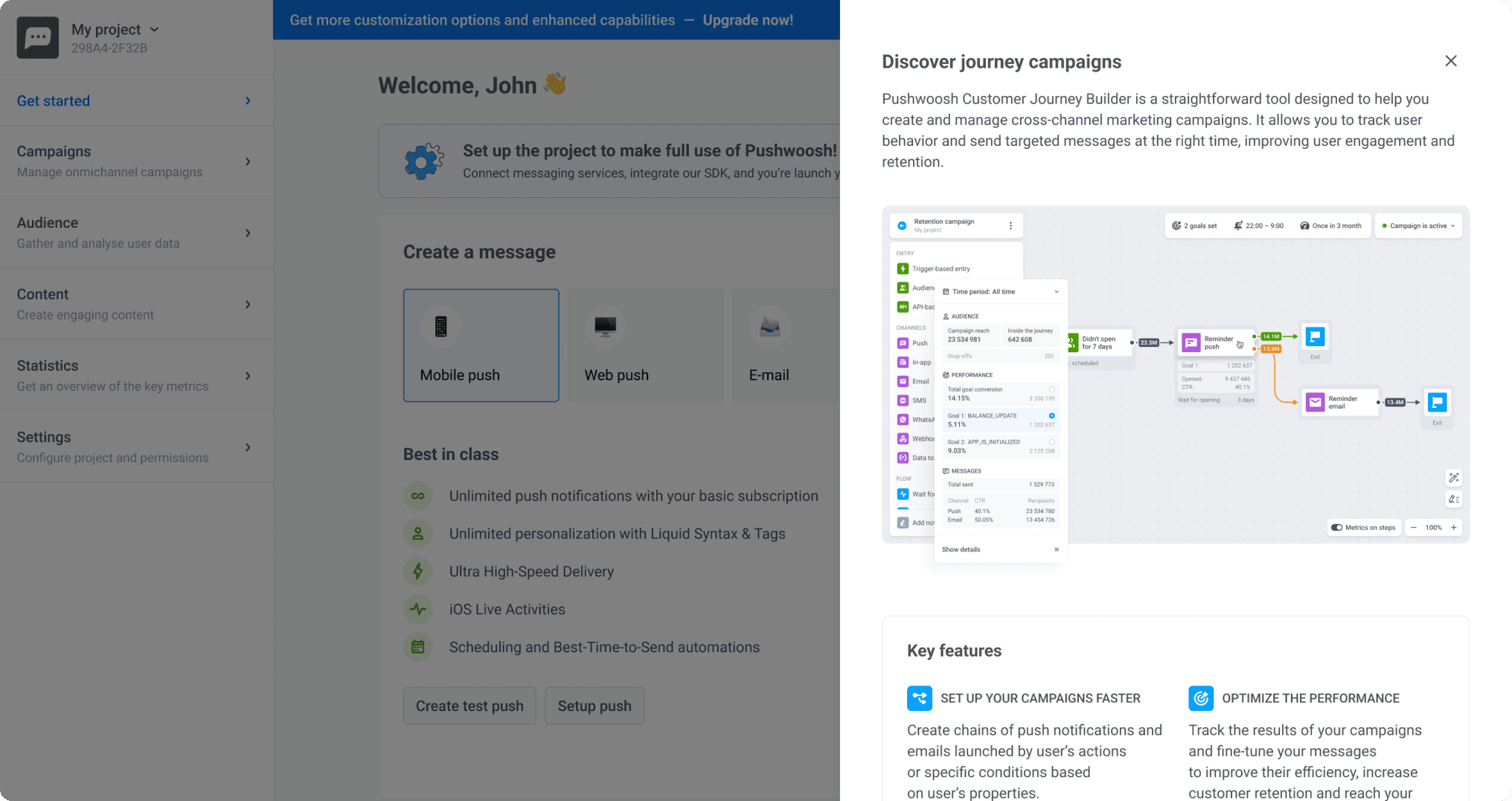Click the optimize performance target icon

tap(1201, 698)
